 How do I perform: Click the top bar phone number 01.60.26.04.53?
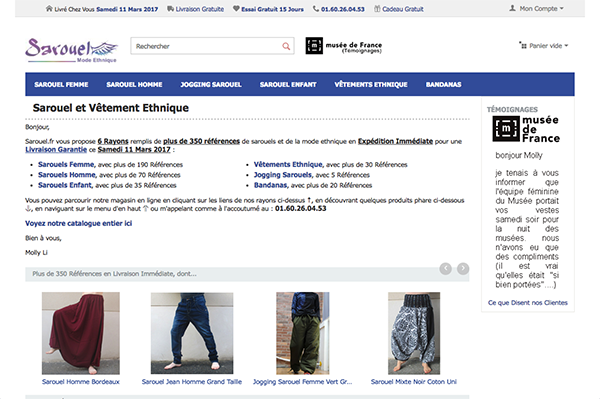[x=343, y=9]
